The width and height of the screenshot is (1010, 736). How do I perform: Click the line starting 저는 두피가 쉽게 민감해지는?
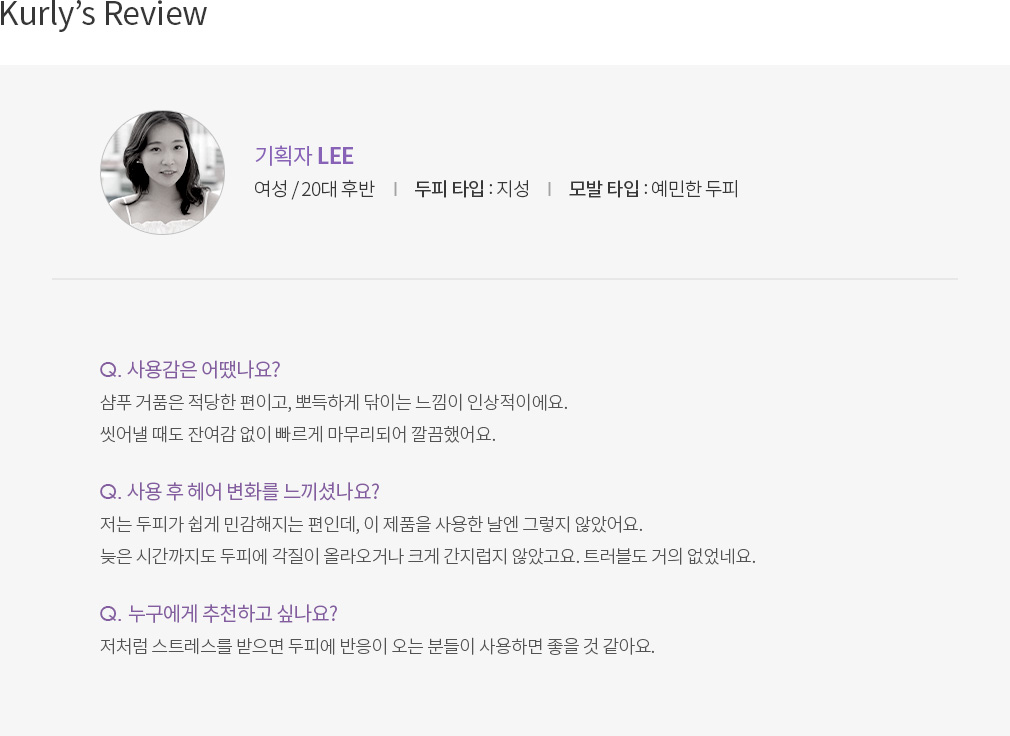[x=371, y=524]
